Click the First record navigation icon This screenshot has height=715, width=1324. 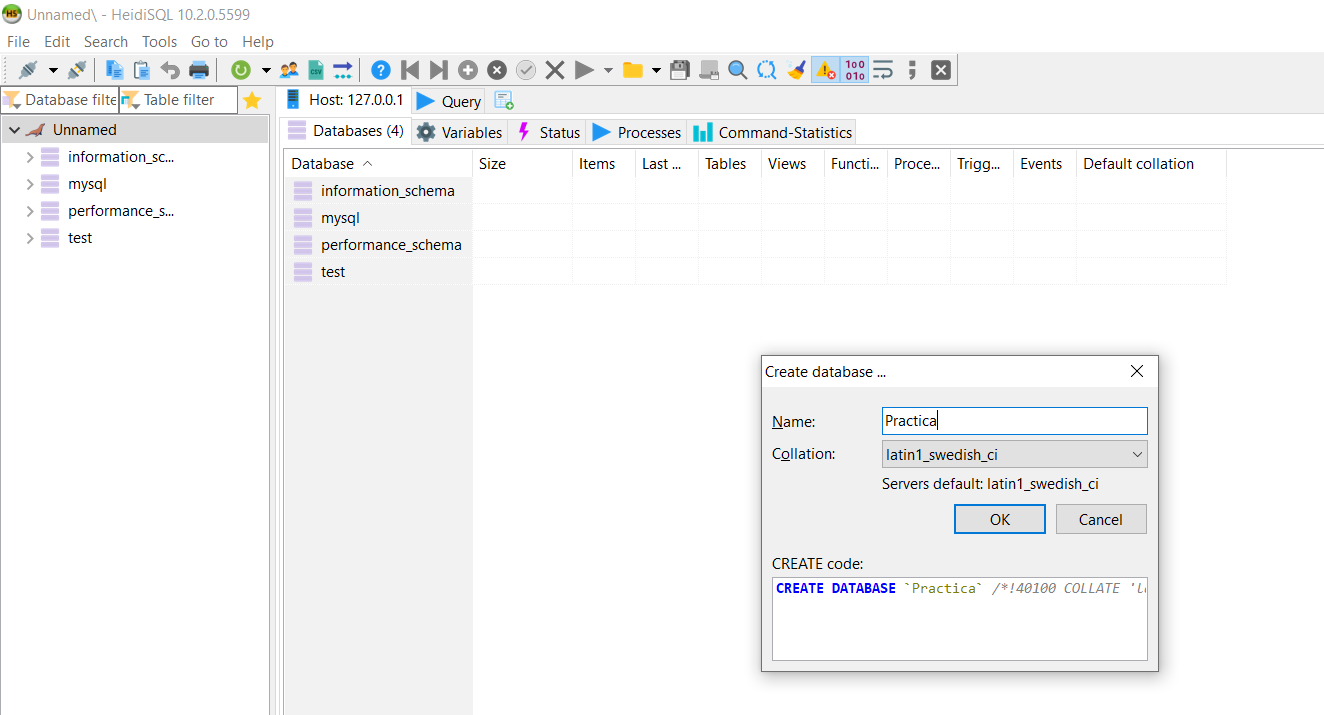pyautogui.click(x=409, y=70)
